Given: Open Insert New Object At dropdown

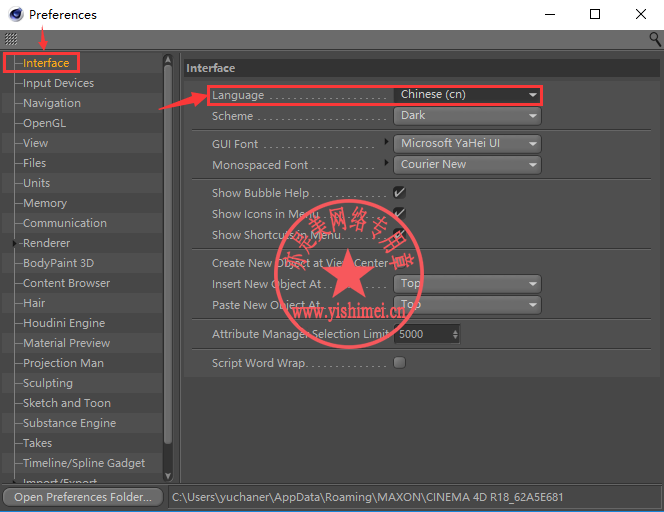Looking at the screenshot, I should pyautogui.click(x=467, y=284).
